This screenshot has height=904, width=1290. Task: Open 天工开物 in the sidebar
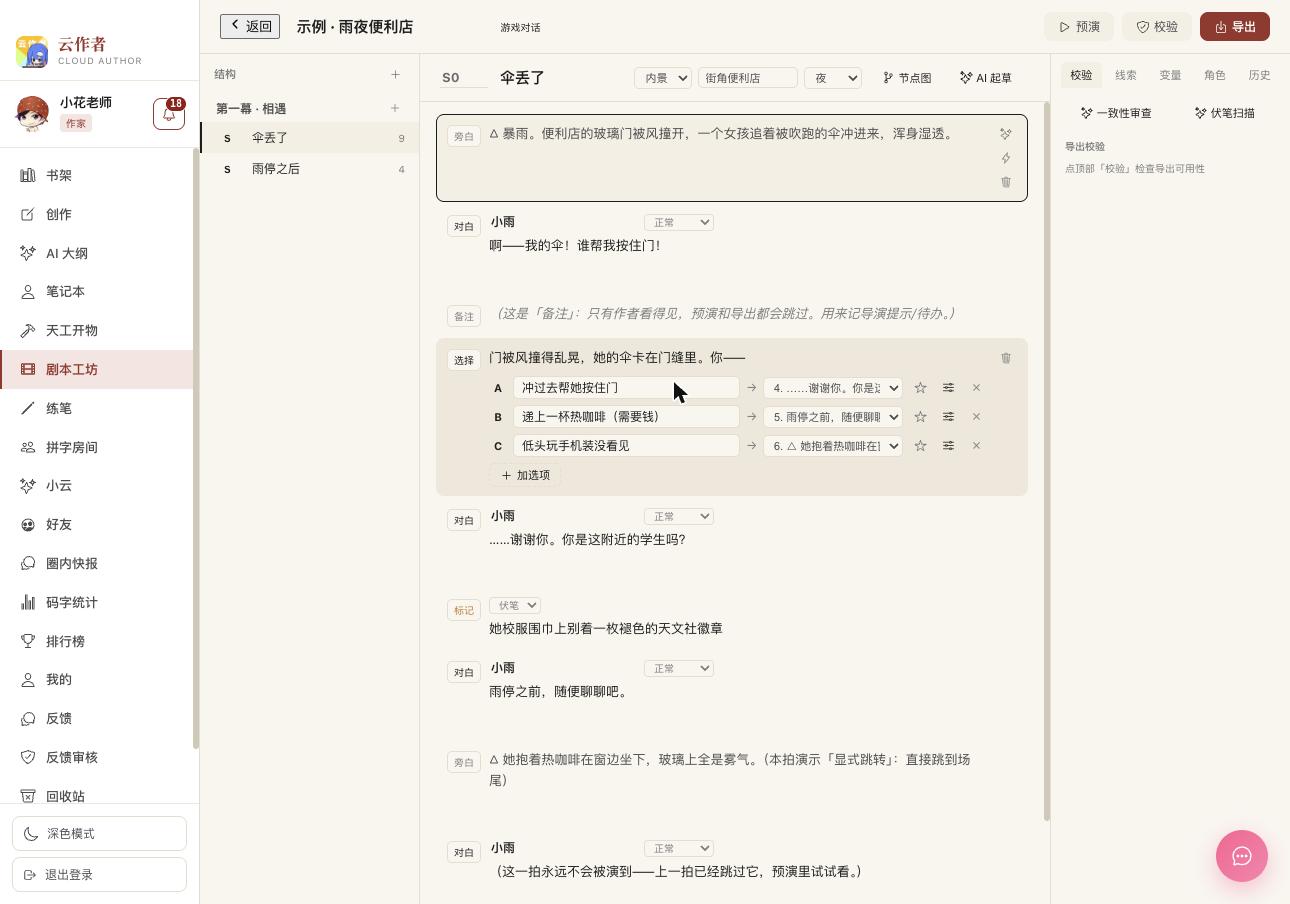point(97,331)
